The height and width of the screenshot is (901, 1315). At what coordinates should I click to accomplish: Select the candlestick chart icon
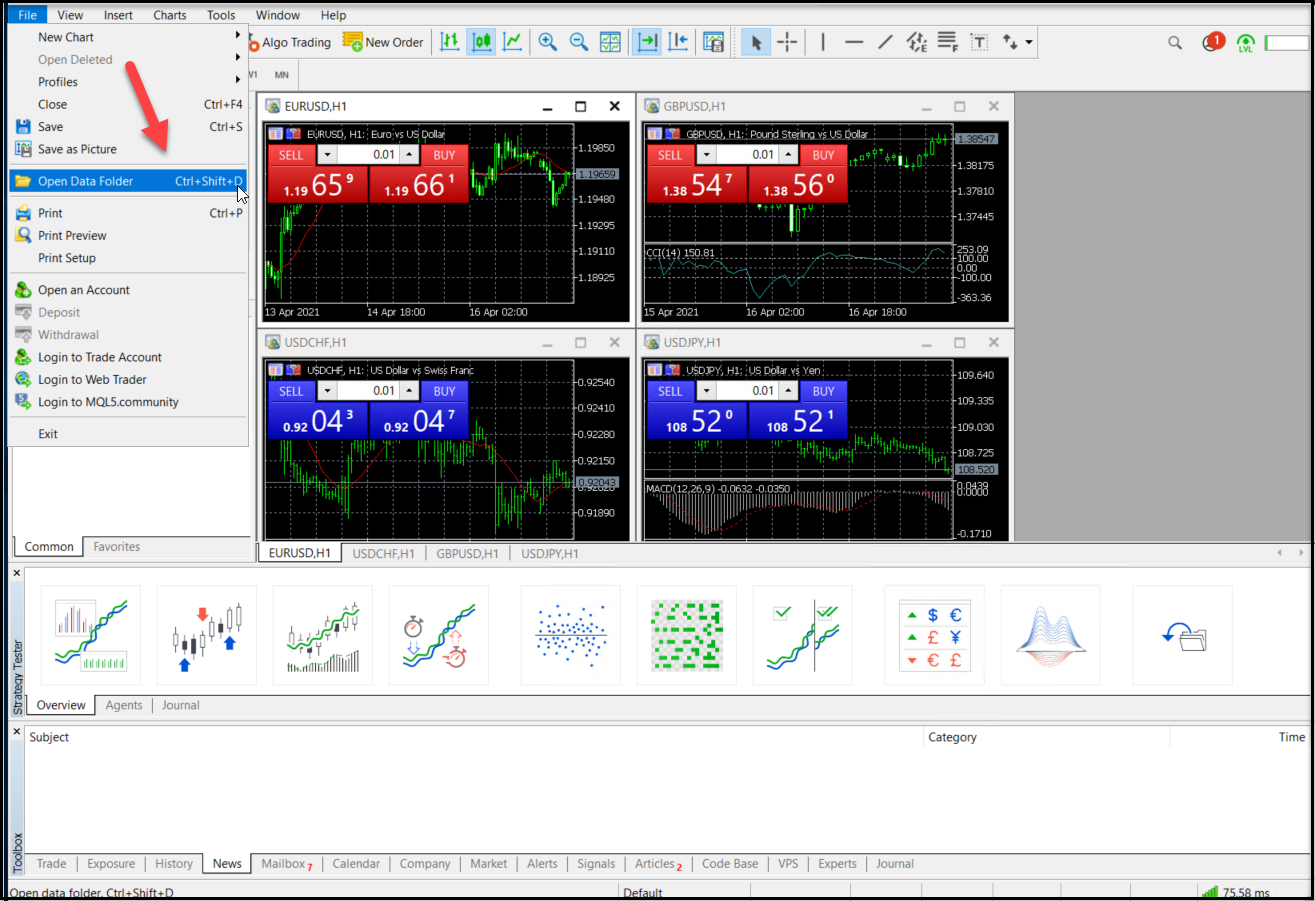tap(481, 42)
